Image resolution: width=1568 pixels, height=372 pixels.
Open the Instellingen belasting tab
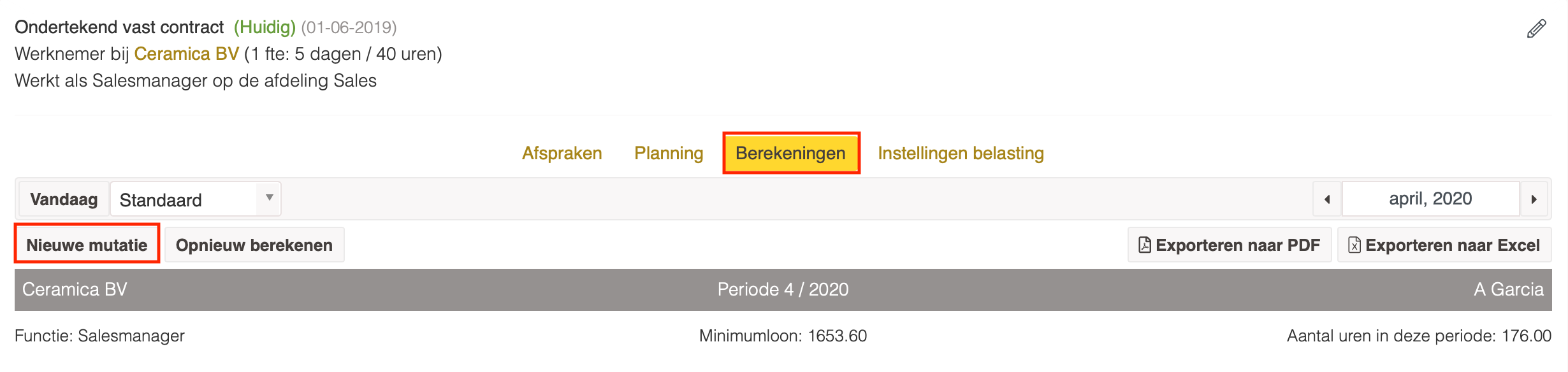(x=961, y=153)
